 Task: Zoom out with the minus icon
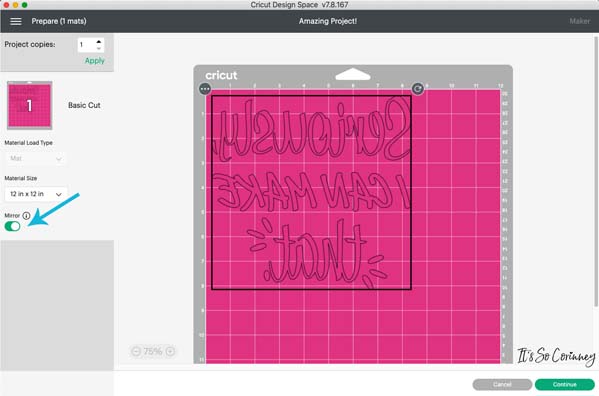point(136,351)
